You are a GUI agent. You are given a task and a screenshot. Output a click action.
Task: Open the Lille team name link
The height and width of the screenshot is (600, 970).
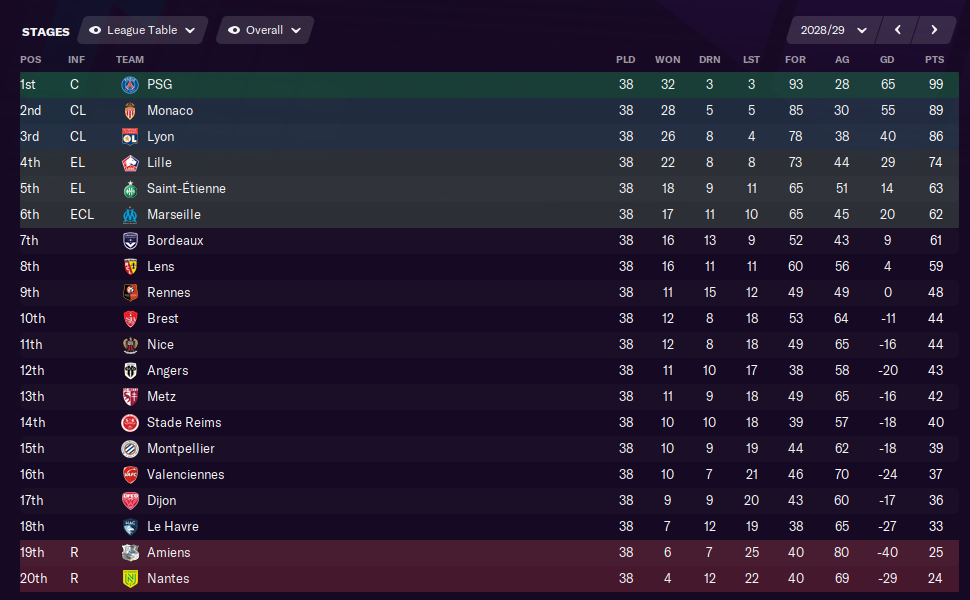(x=159, y=163)
